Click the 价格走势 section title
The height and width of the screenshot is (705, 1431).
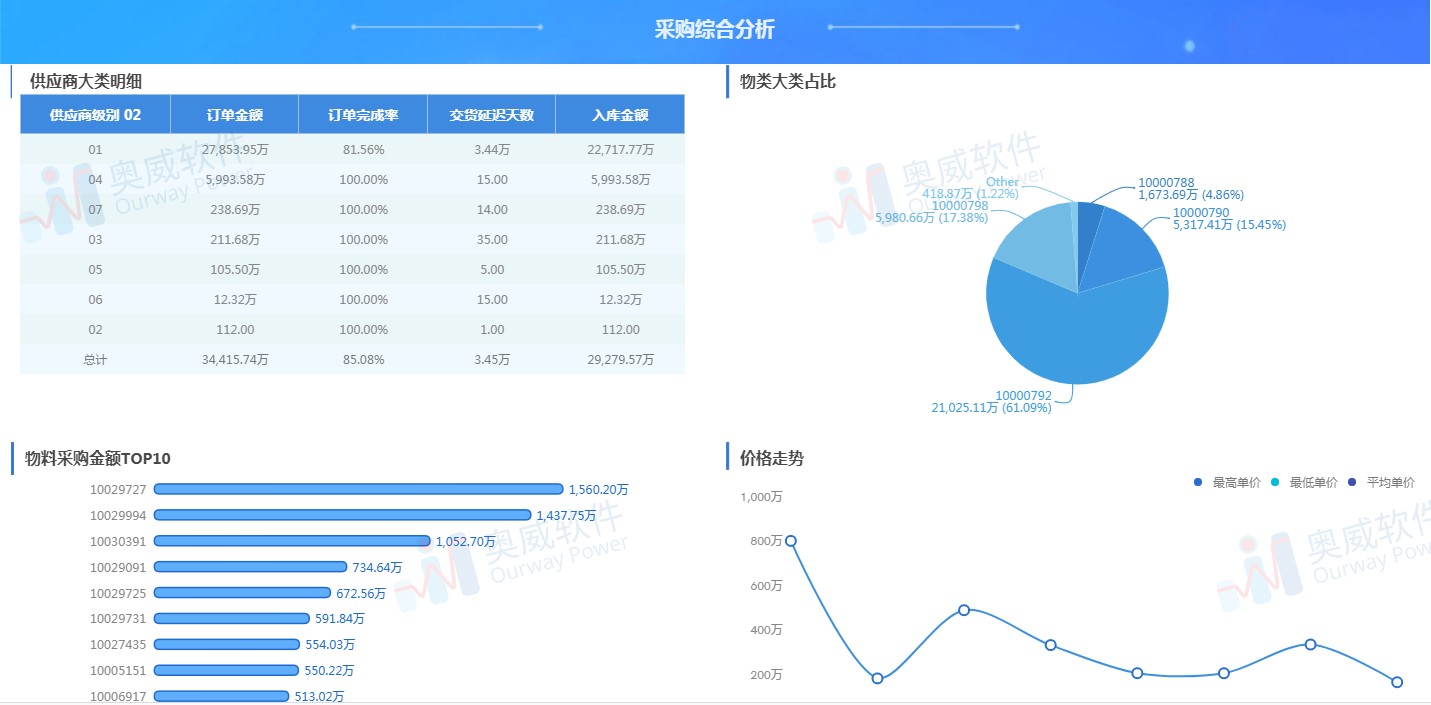point(772,459)
